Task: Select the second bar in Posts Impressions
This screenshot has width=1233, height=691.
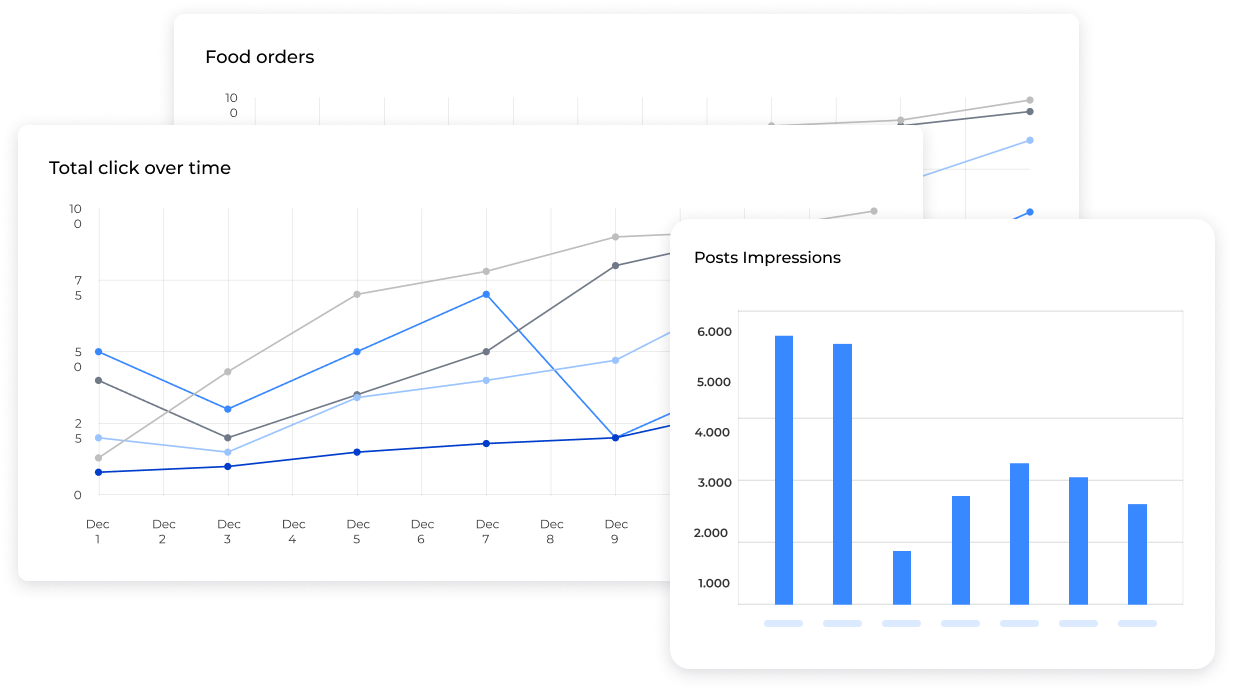Action: point(843,474)
